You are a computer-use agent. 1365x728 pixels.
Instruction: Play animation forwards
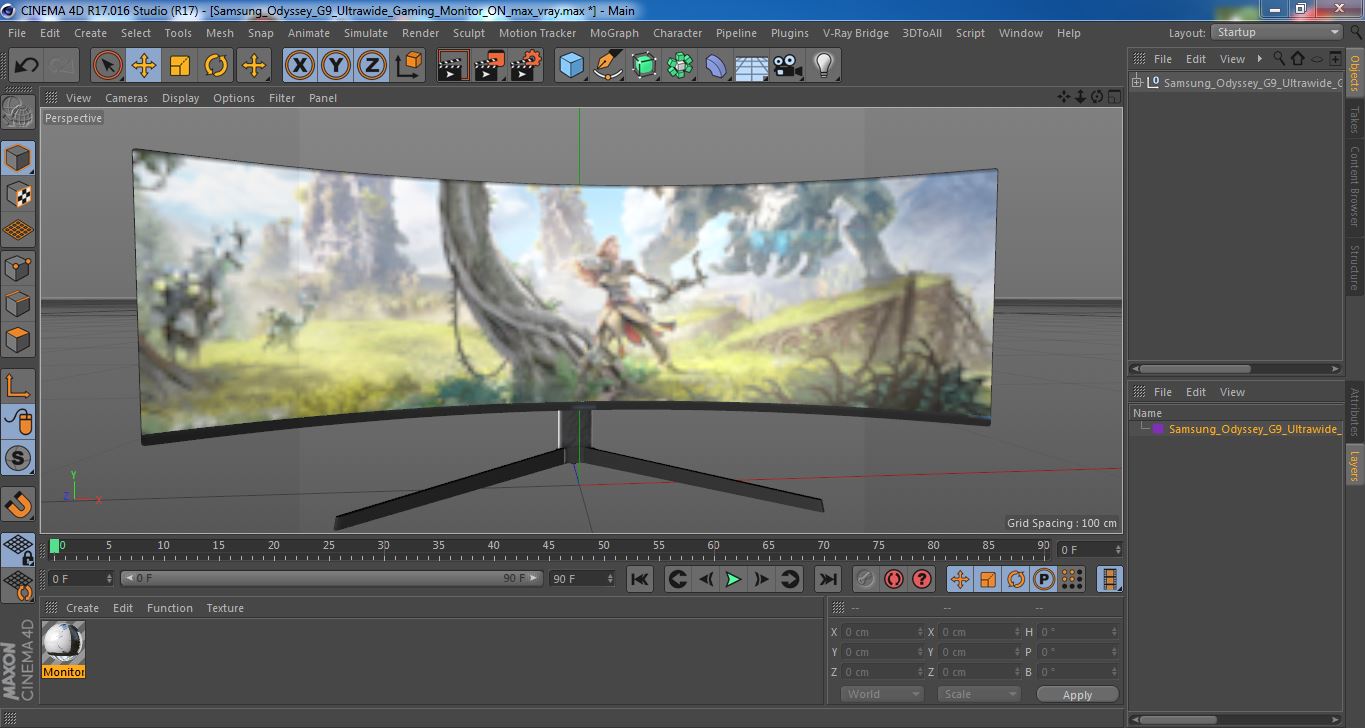click(733, 579)
